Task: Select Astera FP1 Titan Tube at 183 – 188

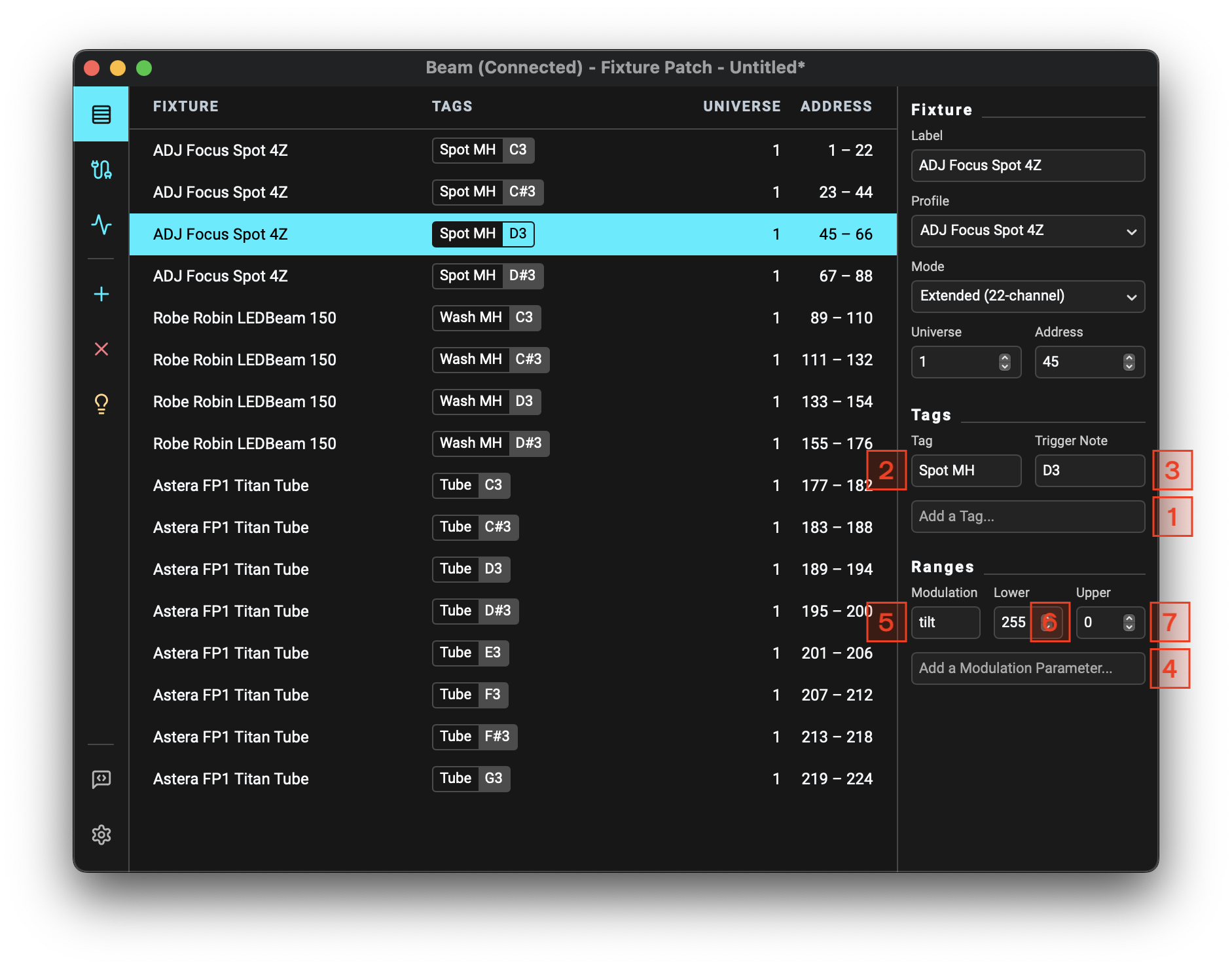Action: [x=513, y=528]
